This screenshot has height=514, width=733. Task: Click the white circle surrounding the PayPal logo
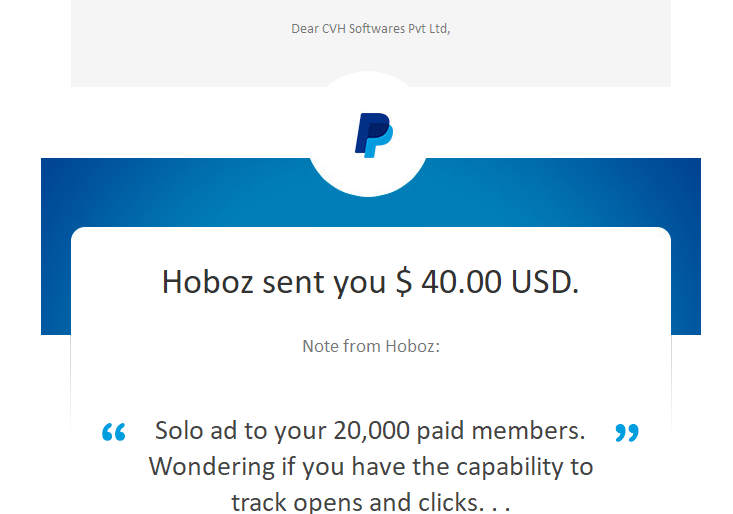tap(368, 134)
